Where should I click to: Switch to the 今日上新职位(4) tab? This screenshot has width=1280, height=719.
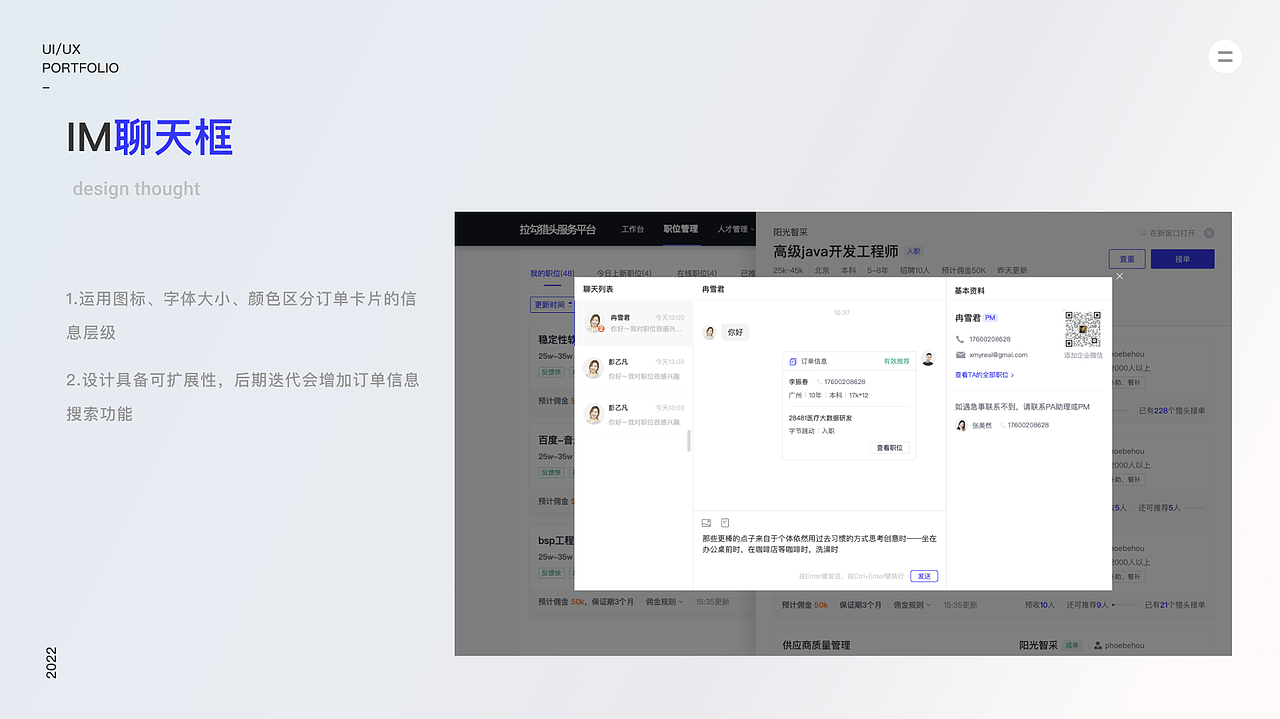[x=621, y=271]
